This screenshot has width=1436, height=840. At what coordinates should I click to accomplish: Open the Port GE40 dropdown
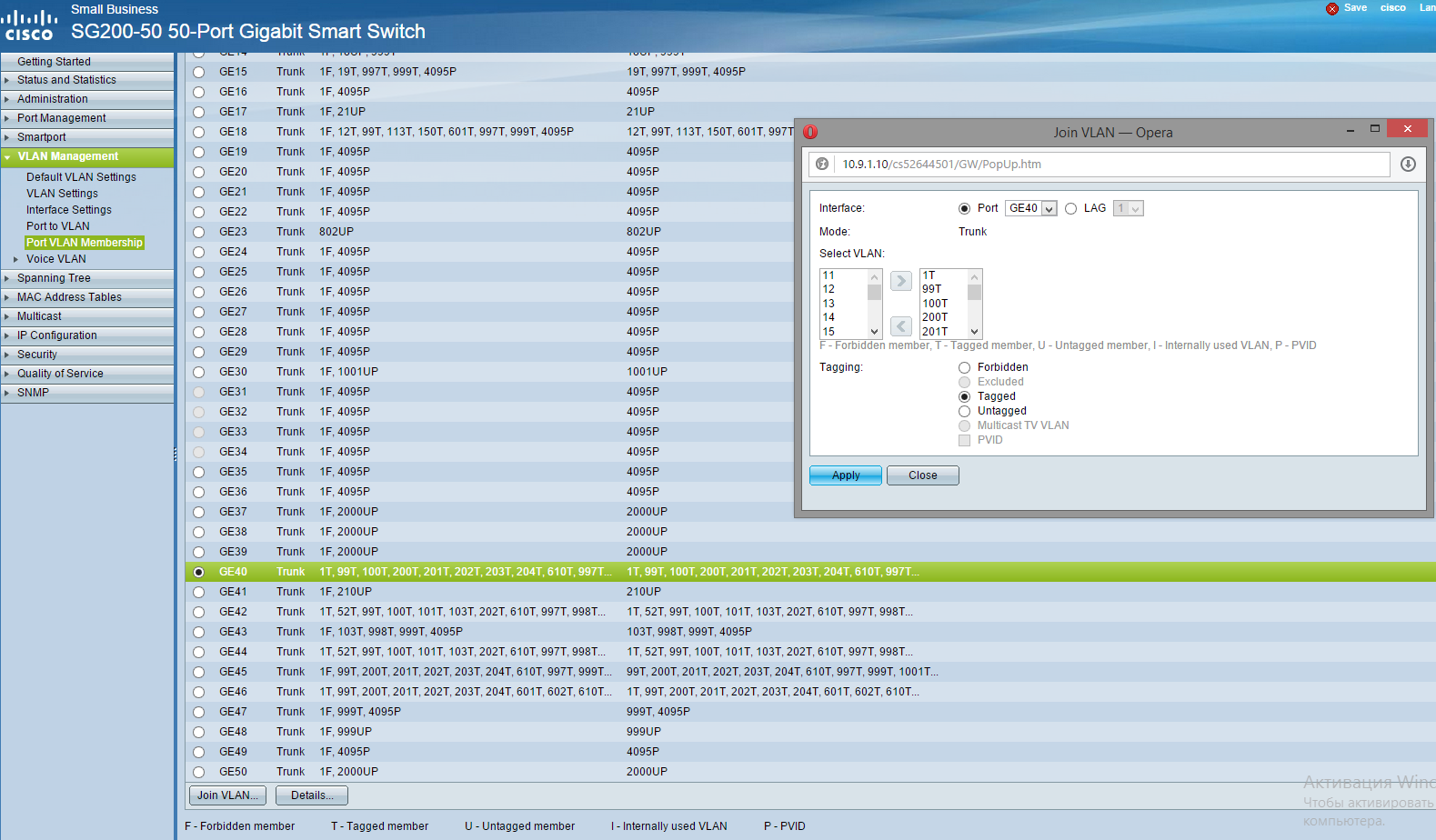(x=1030, y=208)
